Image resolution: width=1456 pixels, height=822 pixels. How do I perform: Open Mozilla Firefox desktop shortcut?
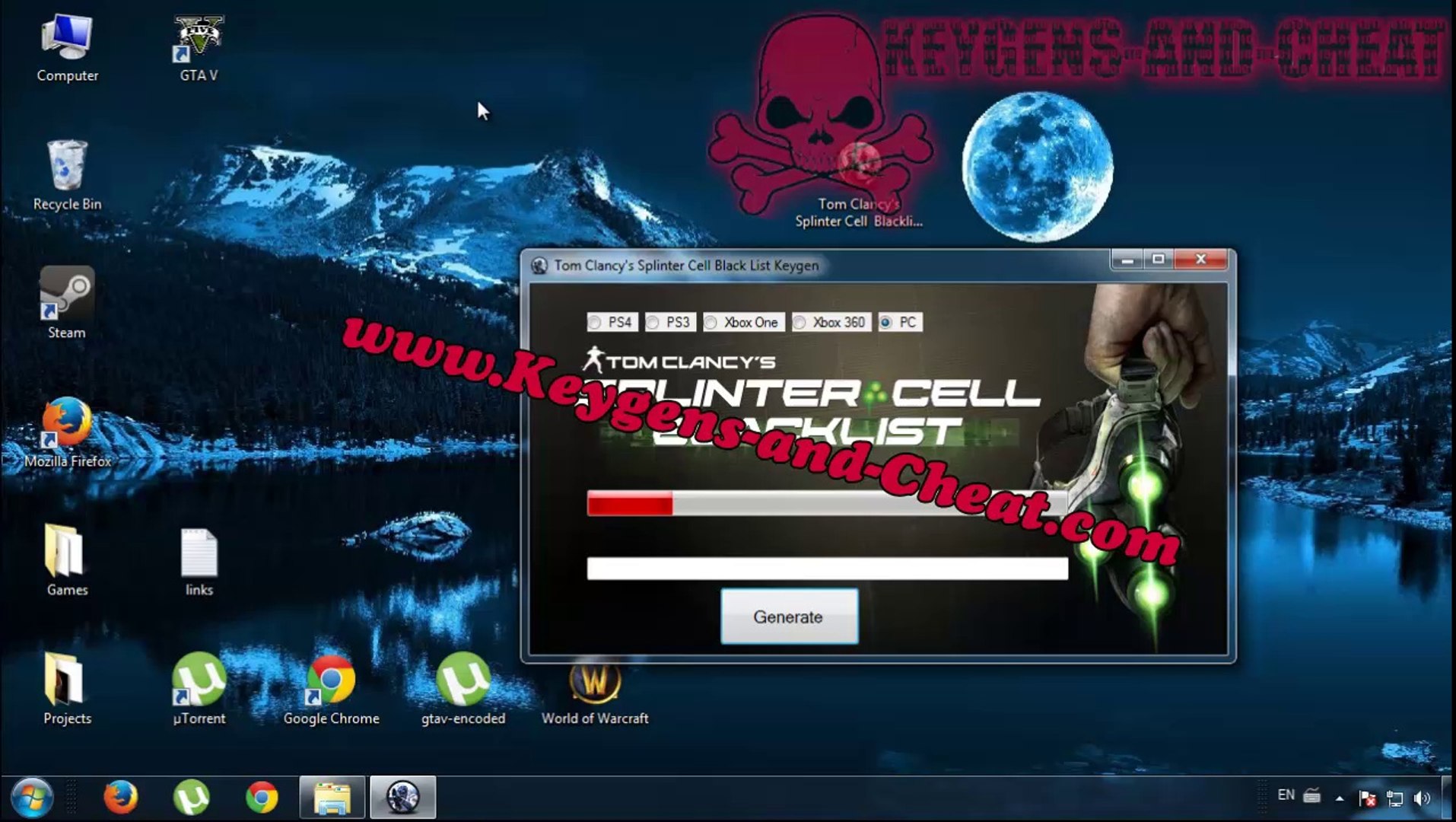[x=67, y=432]
